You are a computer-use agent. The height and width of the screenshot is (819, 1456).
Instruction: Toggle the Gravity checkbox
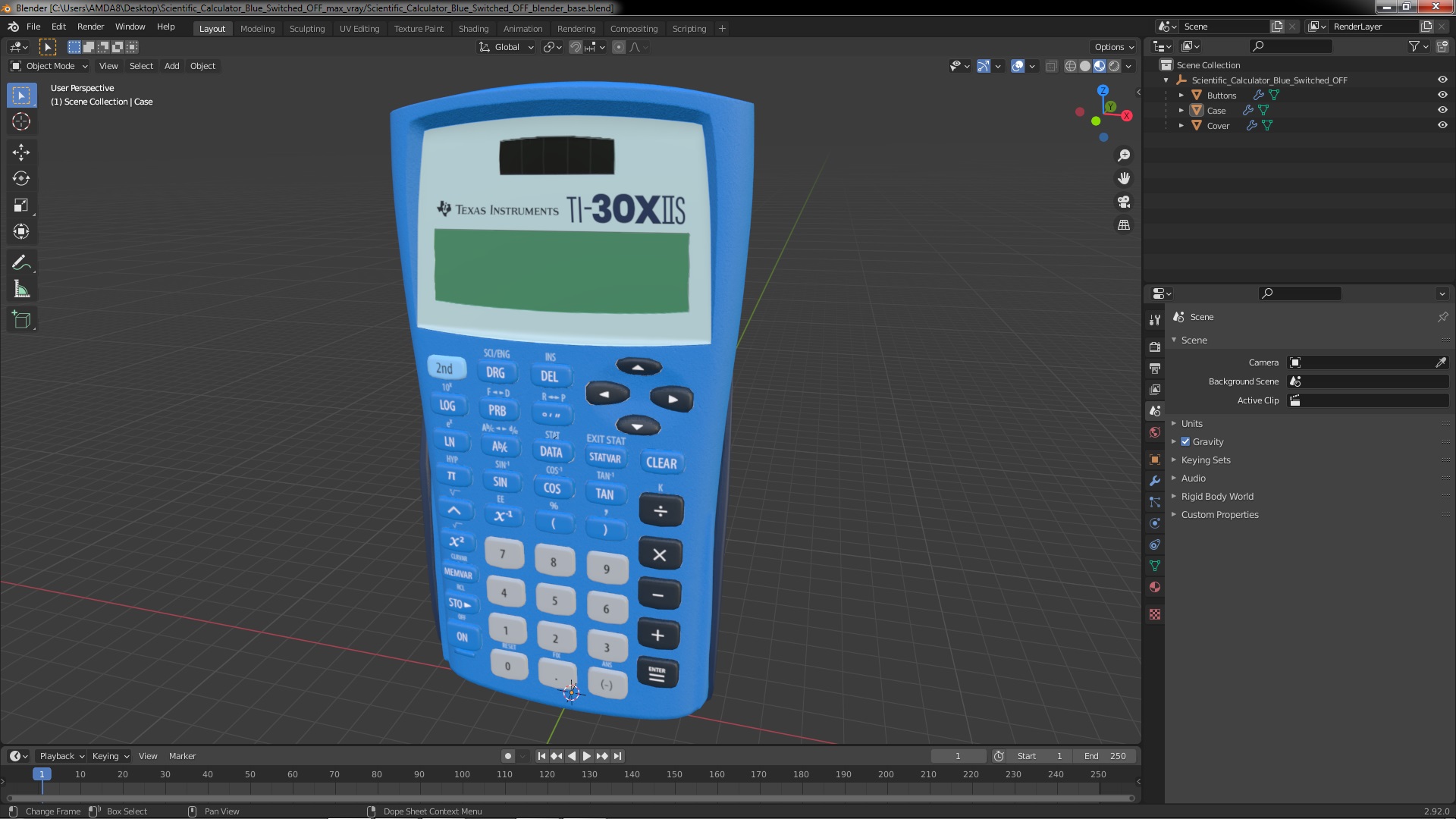pos(1185,441)
